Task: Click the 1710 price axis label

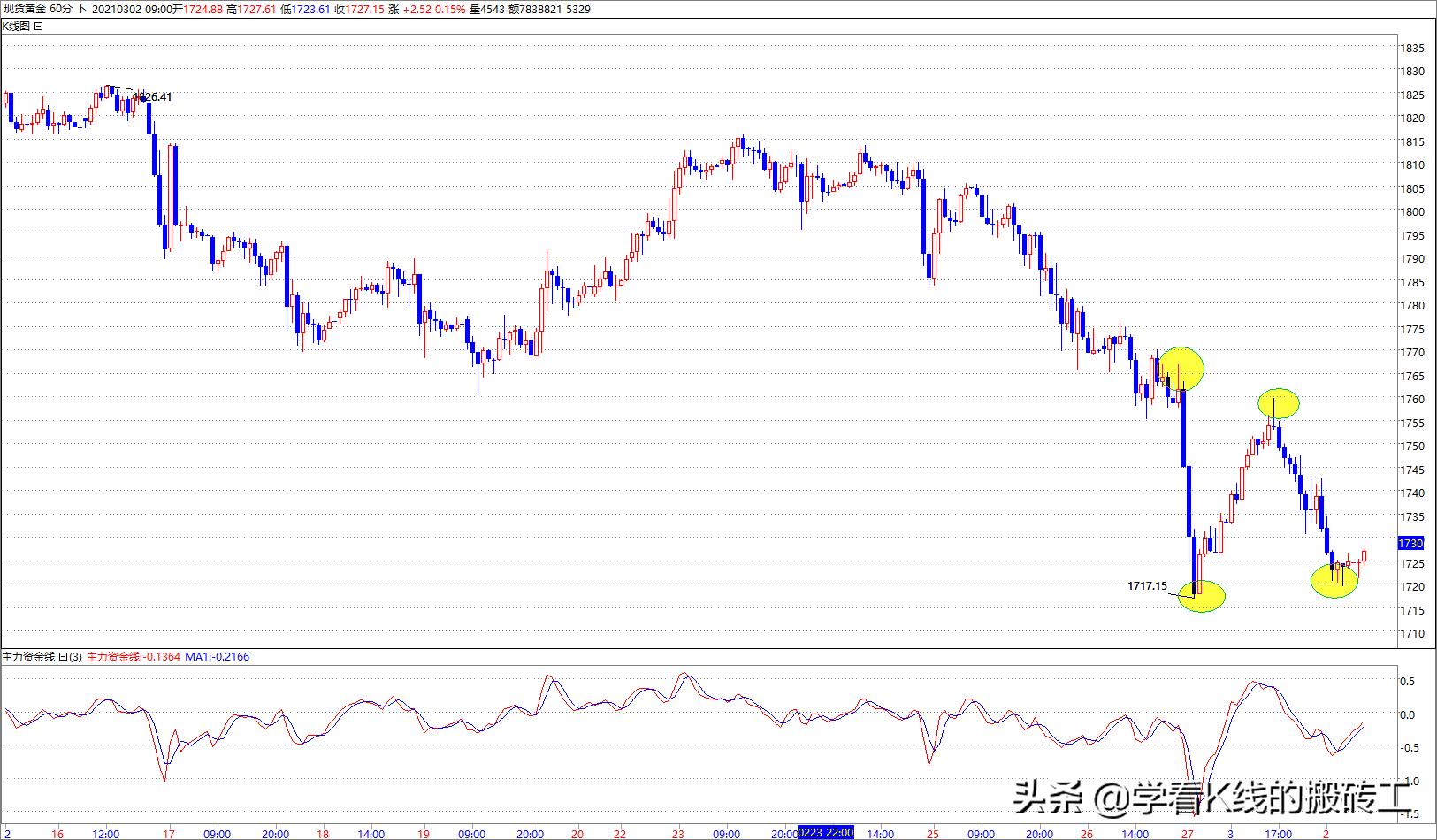Action: 1411,634
